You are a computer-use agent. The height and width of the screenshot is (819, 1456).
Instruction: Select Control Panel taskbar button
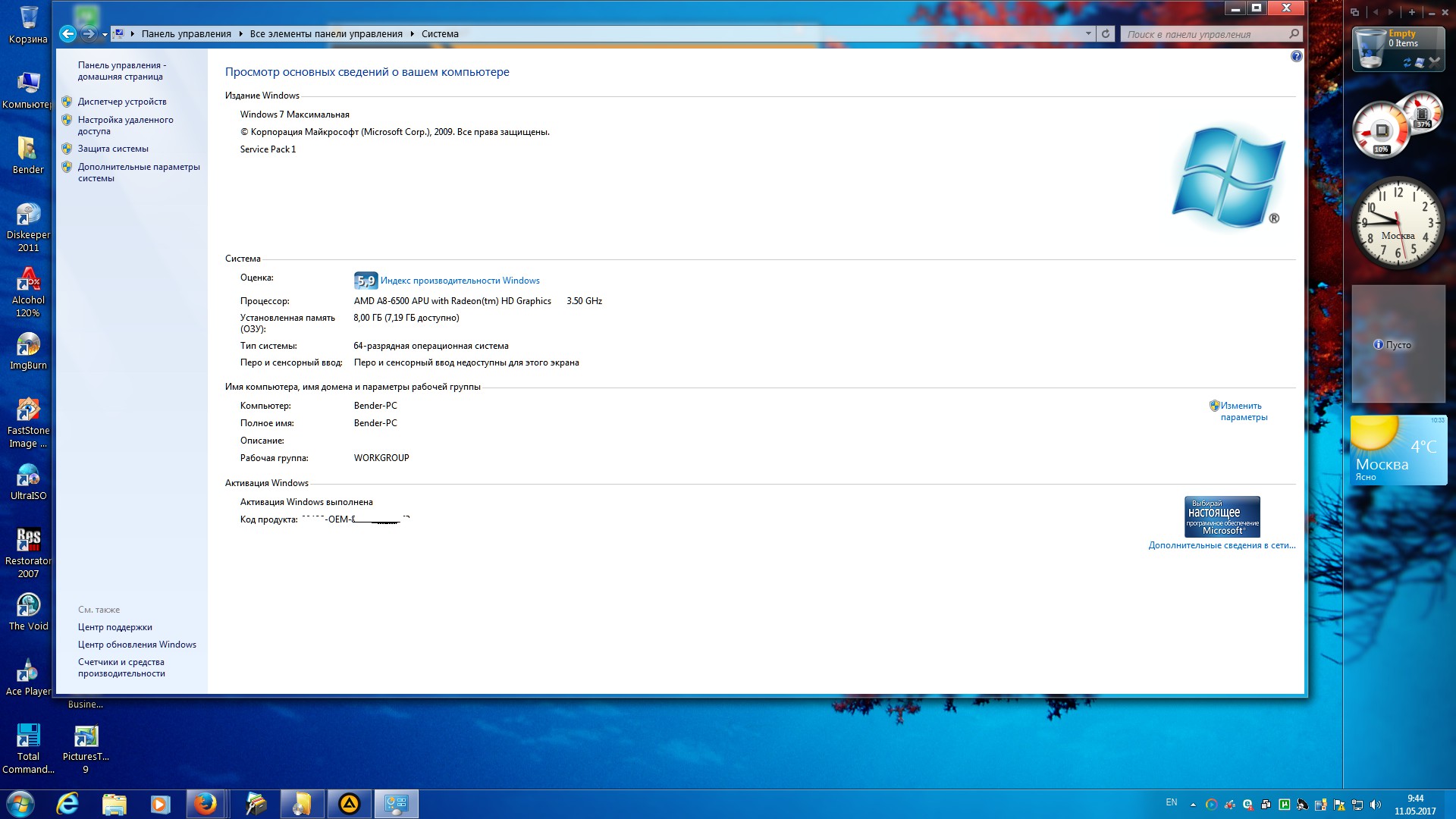396,804
